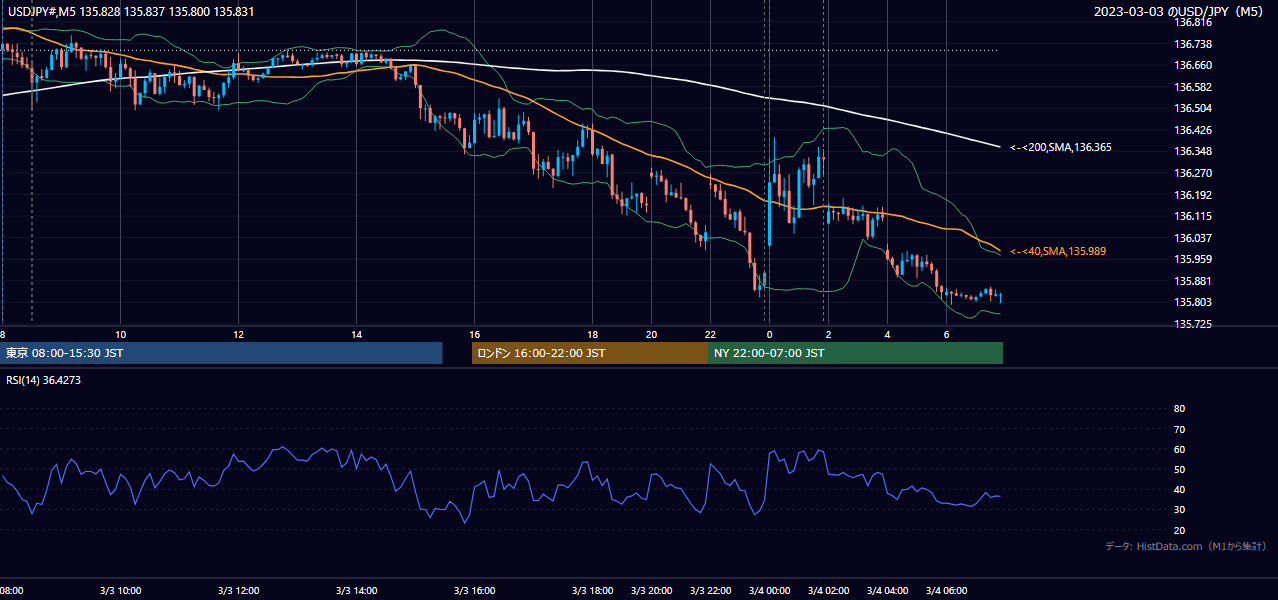Click hour tick 18 under the price chart
1278x600 pixels.
pos(593,334)
